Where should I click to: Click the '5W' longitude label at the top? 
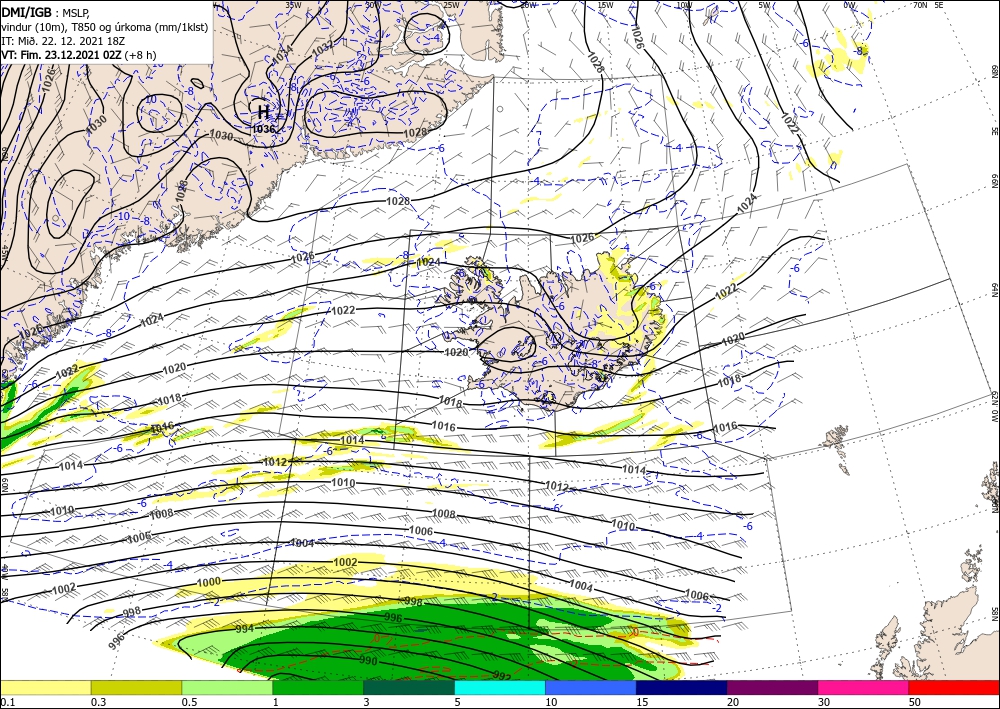pyautogui.click(x=766, y=5)
